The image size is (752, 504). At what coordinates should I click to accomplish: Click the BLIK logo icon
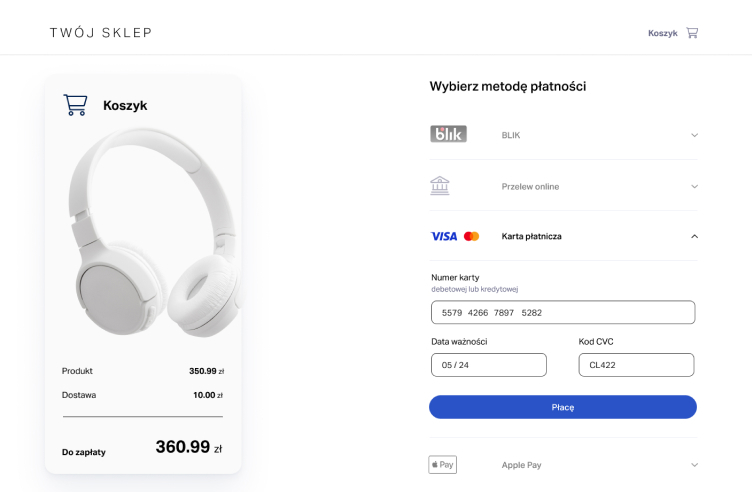click(x=448, y=134)
